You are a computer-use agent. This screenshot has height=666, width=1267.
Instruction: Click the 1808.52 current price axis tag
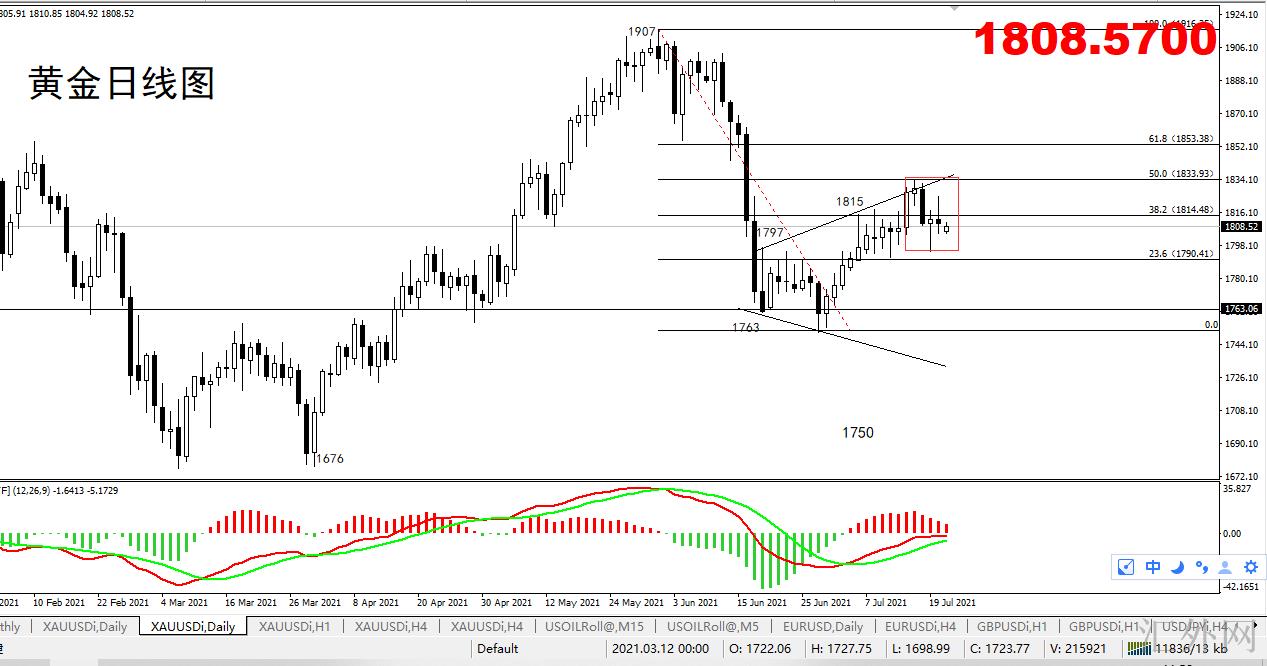click(1241, 226)
